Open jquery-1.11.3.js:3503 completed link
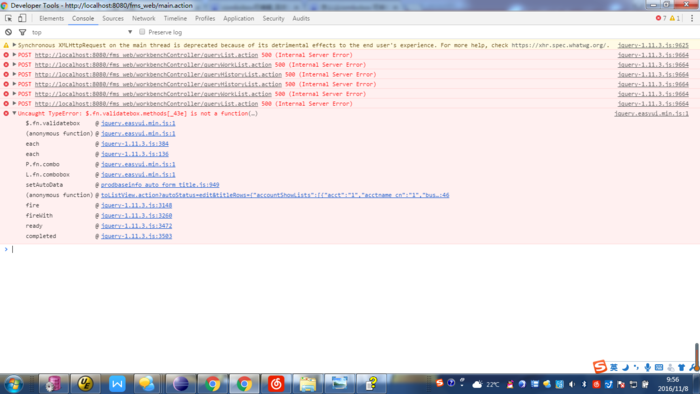The image size is (700, 394). (136, 236)
